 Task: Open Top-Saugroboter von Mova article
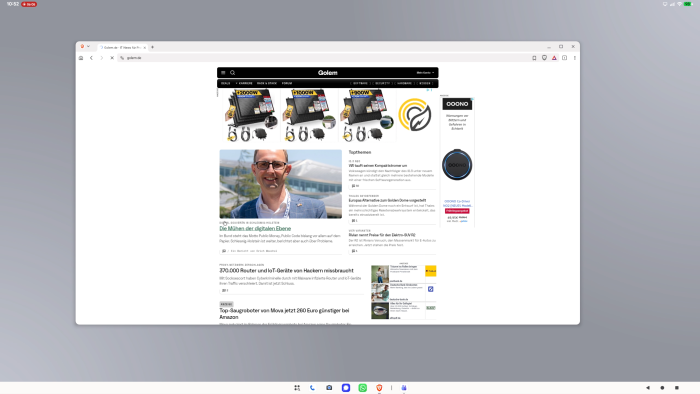(x=284, y=314)
